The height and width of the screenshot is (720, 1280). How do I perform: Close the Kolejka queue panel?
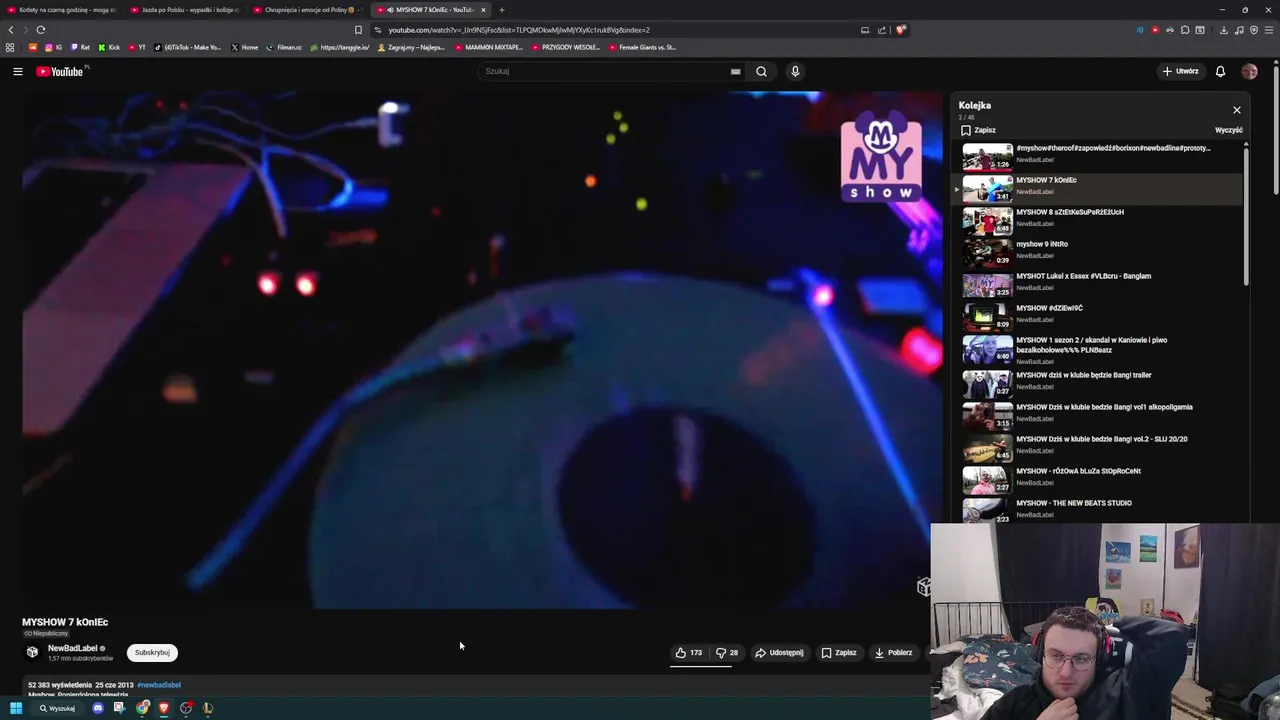point(1237,110)
